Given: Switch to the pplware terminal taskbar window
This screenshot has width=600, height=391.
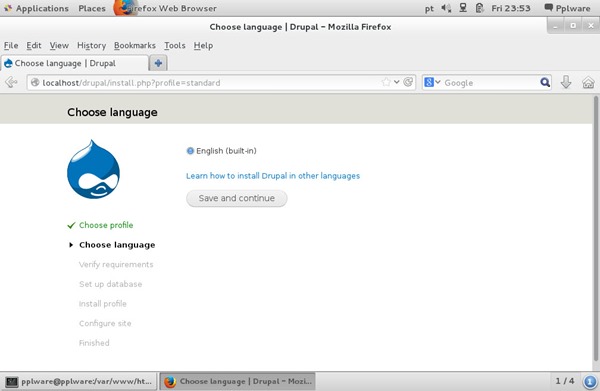Looking at the screenshot, I should 79,381.
